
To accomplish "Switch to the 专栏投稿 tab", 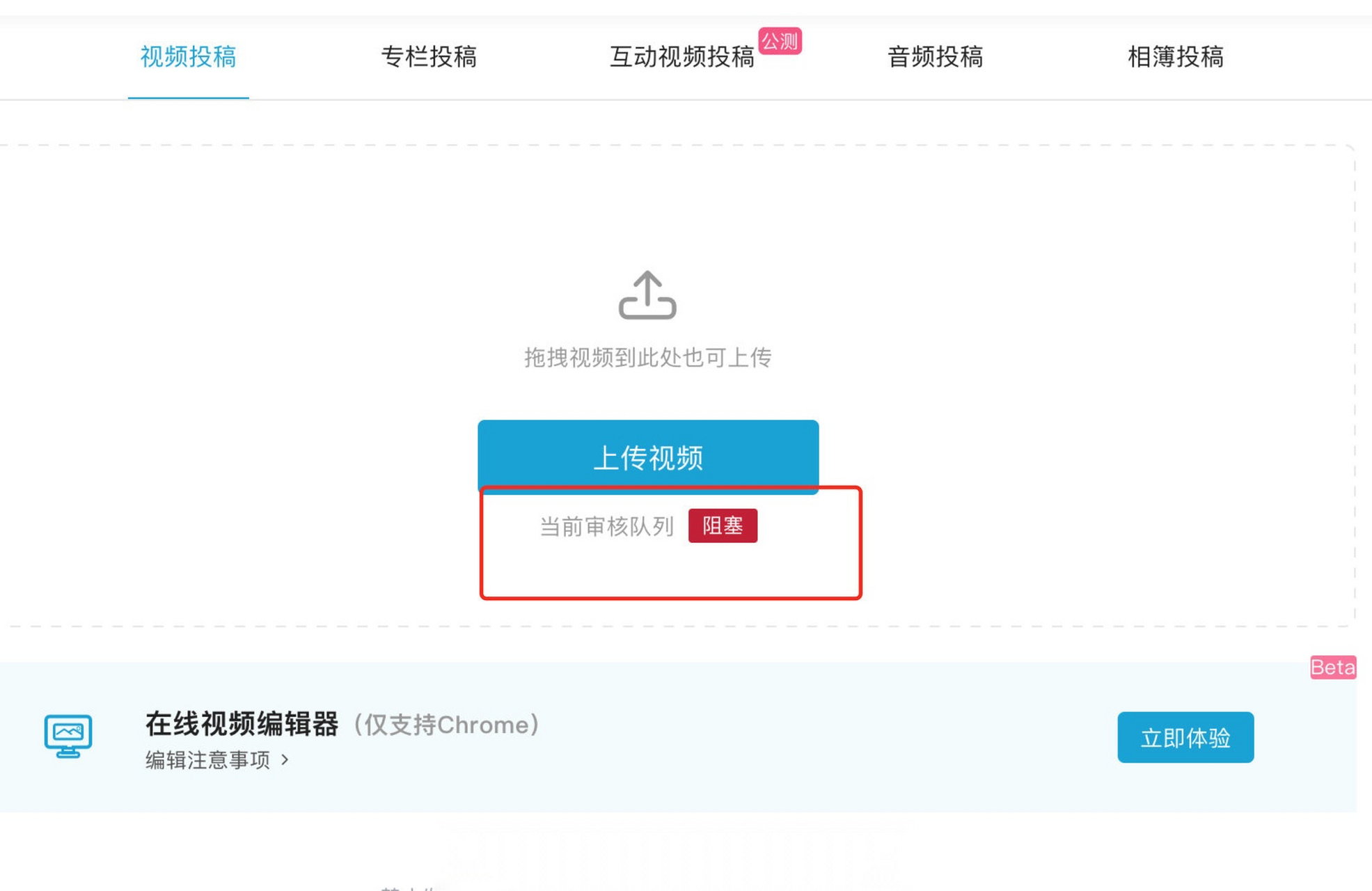I will coord(429,57).
